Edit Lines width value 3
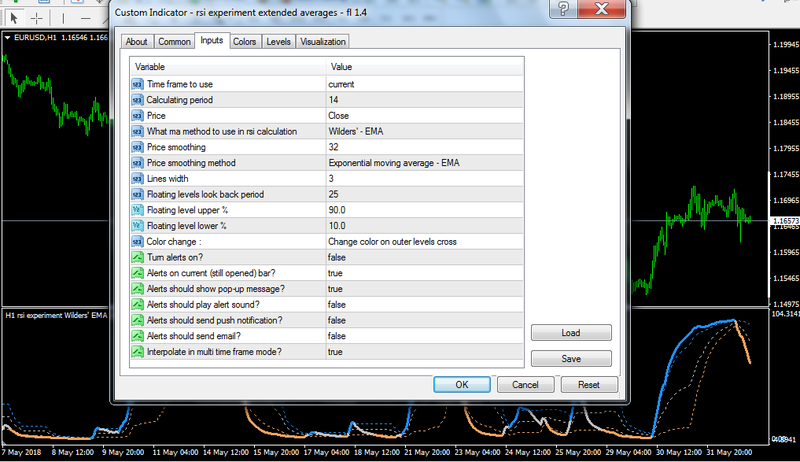This screenshot has width=800, height=462. click(425, 178)
